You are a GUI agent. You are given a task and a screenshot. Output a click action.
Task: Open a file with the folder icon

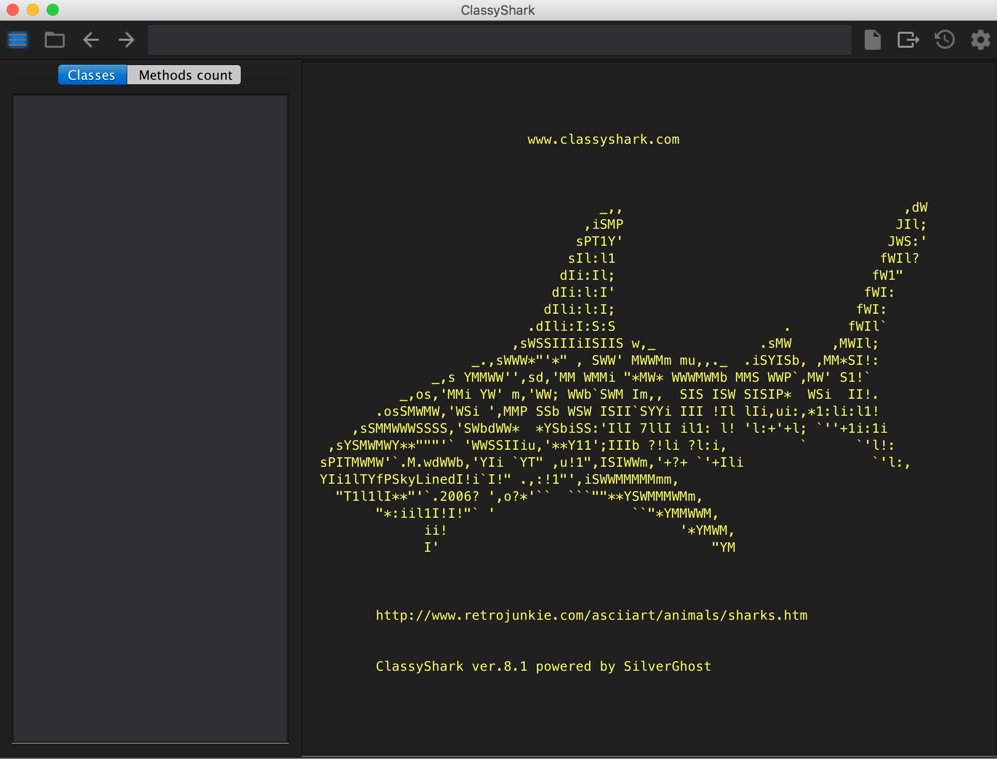point(55,40)
